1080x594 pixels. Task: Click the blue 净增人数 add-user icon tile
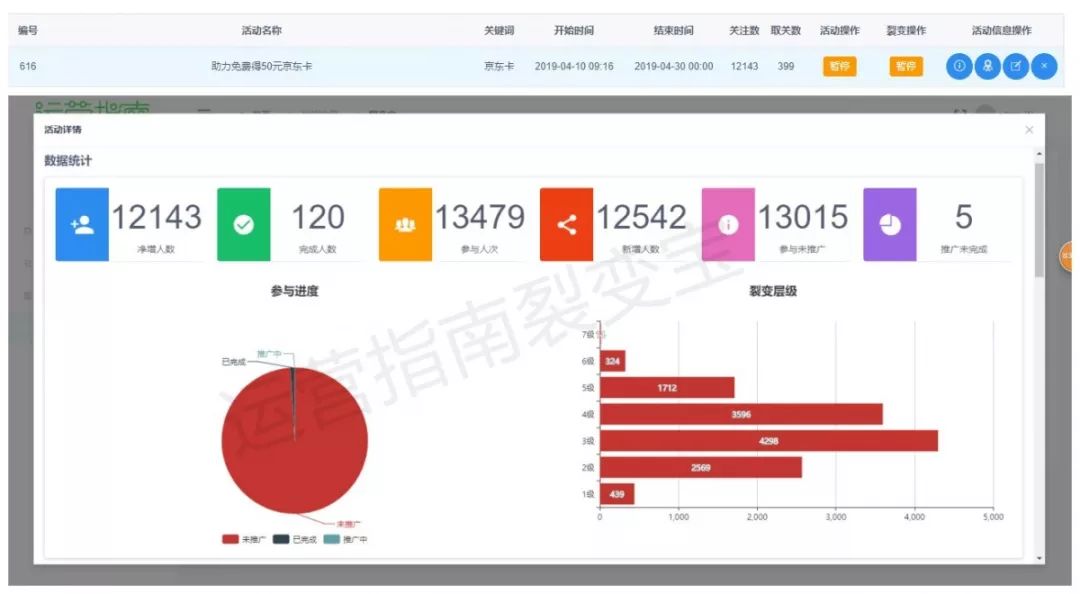82,225
